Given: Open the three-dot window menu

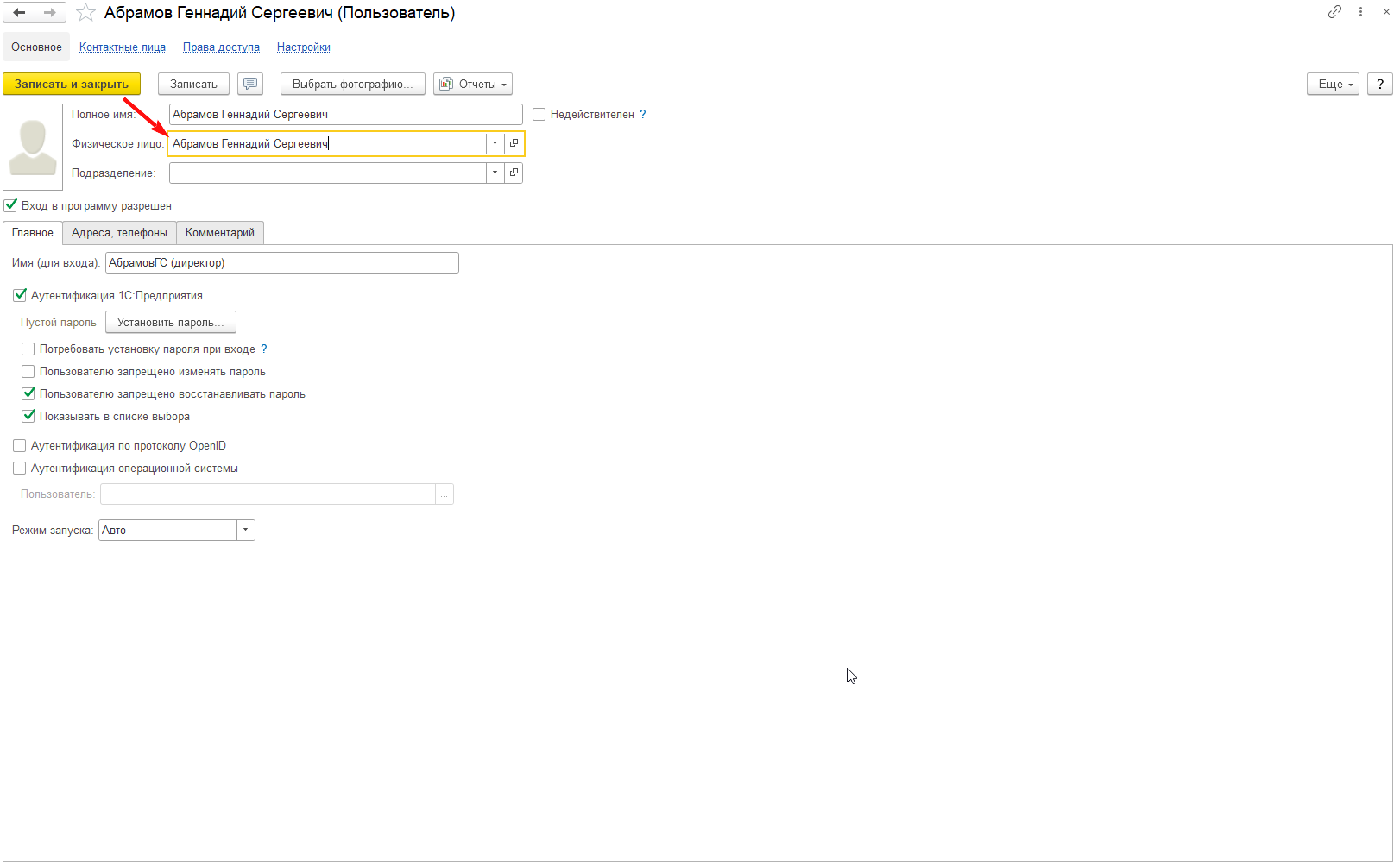Looking at the screenshot, I should (1360, 12).
